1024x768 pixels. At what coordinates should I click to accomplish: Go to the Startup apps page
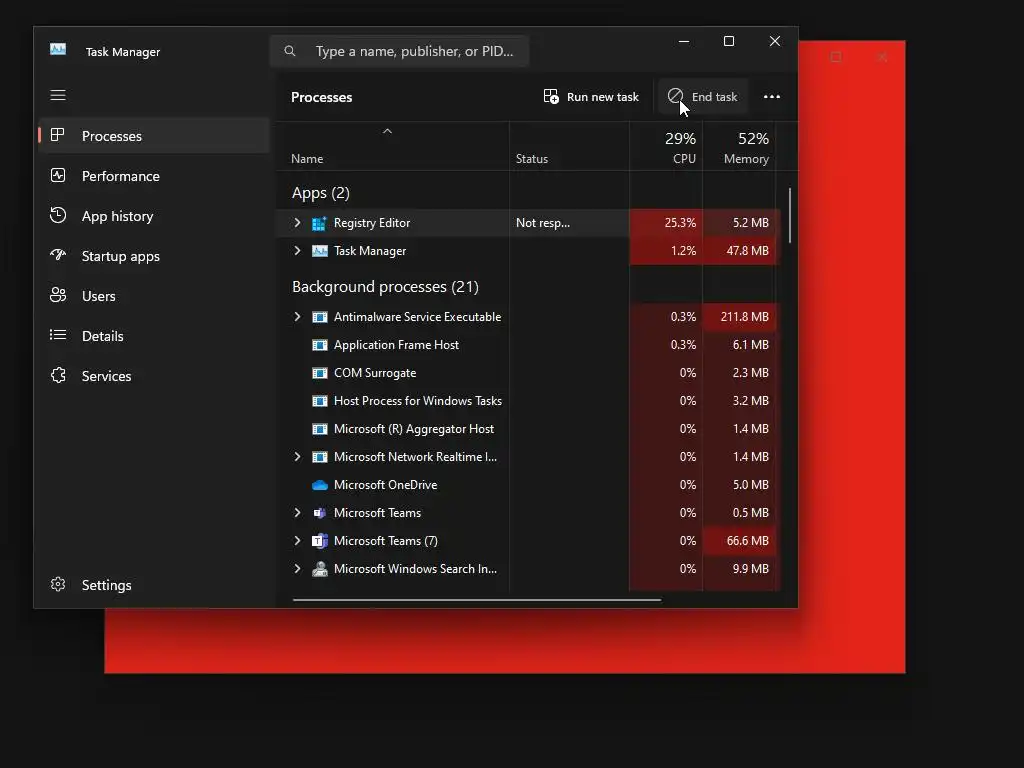coord(154,256)
